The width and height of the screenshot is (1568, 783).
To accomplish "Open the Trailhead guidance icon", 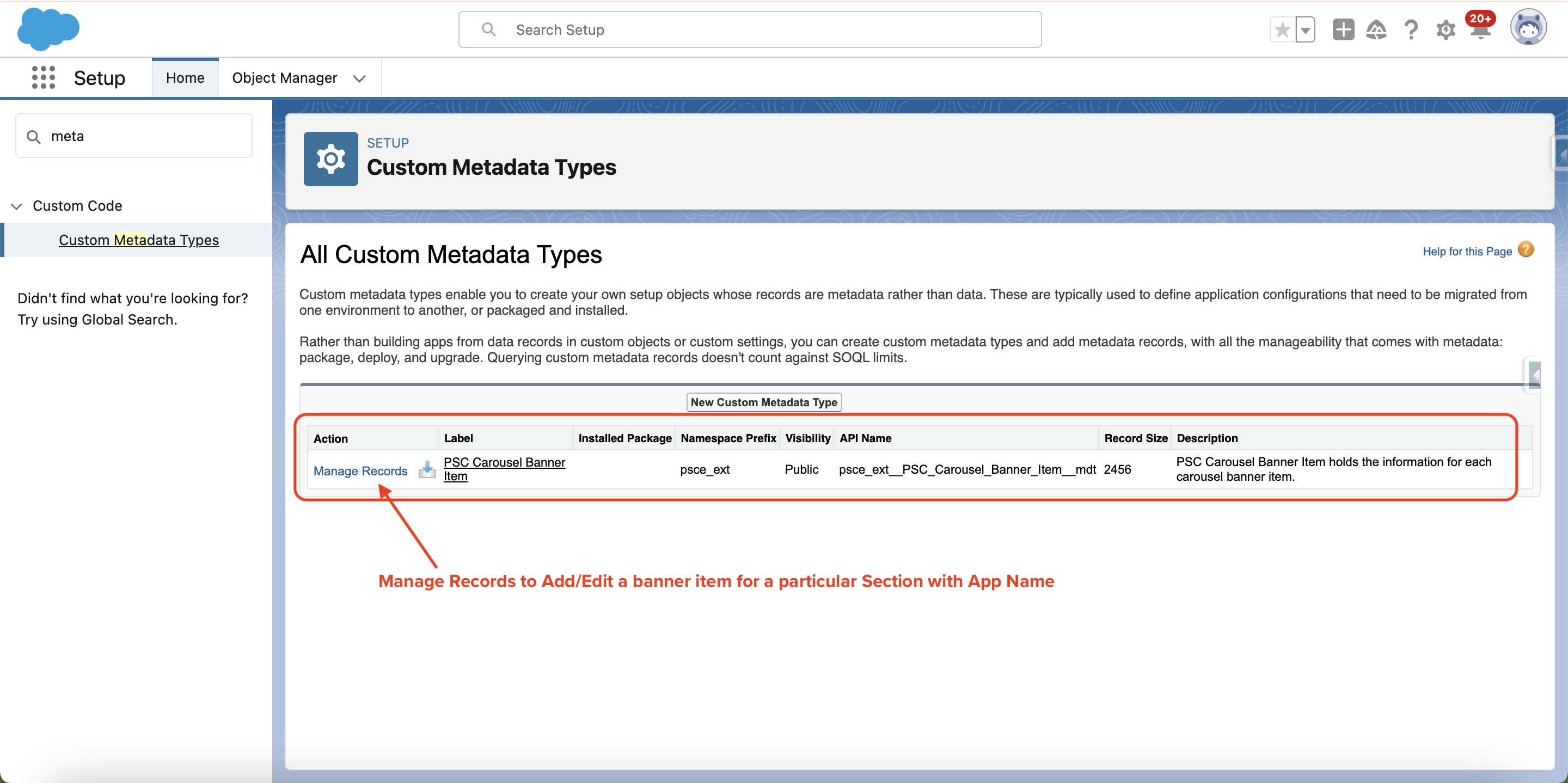I will pos(1376,29).
